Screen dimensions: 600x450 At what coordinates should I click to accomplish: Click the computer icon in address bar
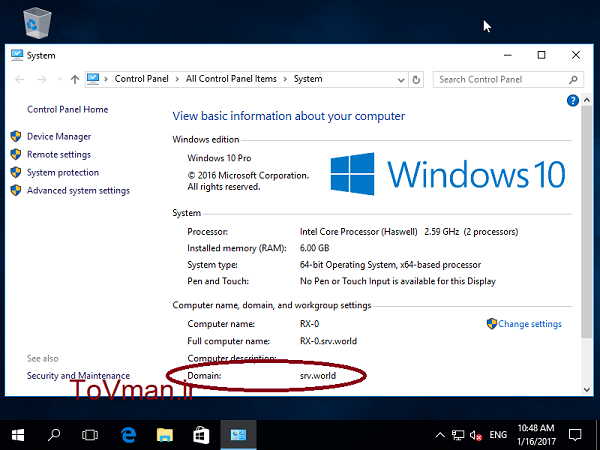(93, 79)
